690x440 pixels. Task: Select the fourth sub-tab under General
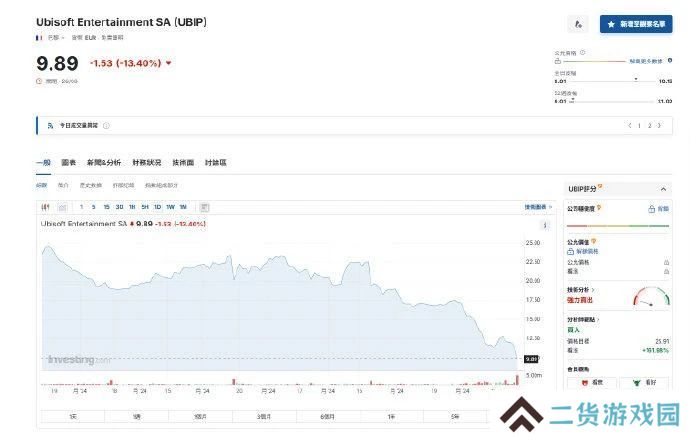124,186
